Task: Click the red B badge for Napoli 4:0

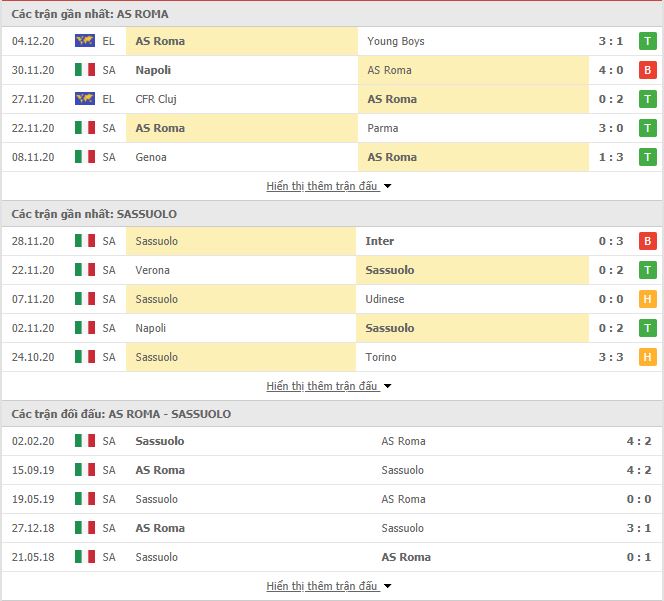Action: click(647, 70)
